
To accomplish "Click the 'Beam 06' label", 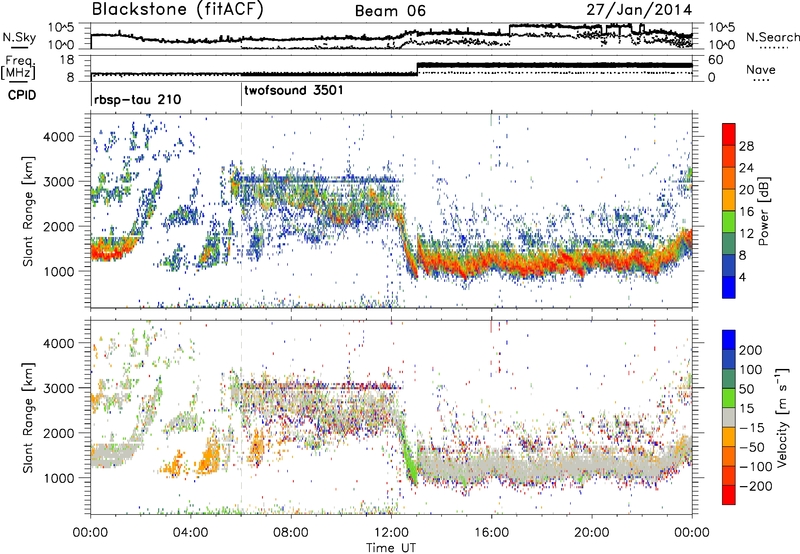I will [x=390, y=11].
